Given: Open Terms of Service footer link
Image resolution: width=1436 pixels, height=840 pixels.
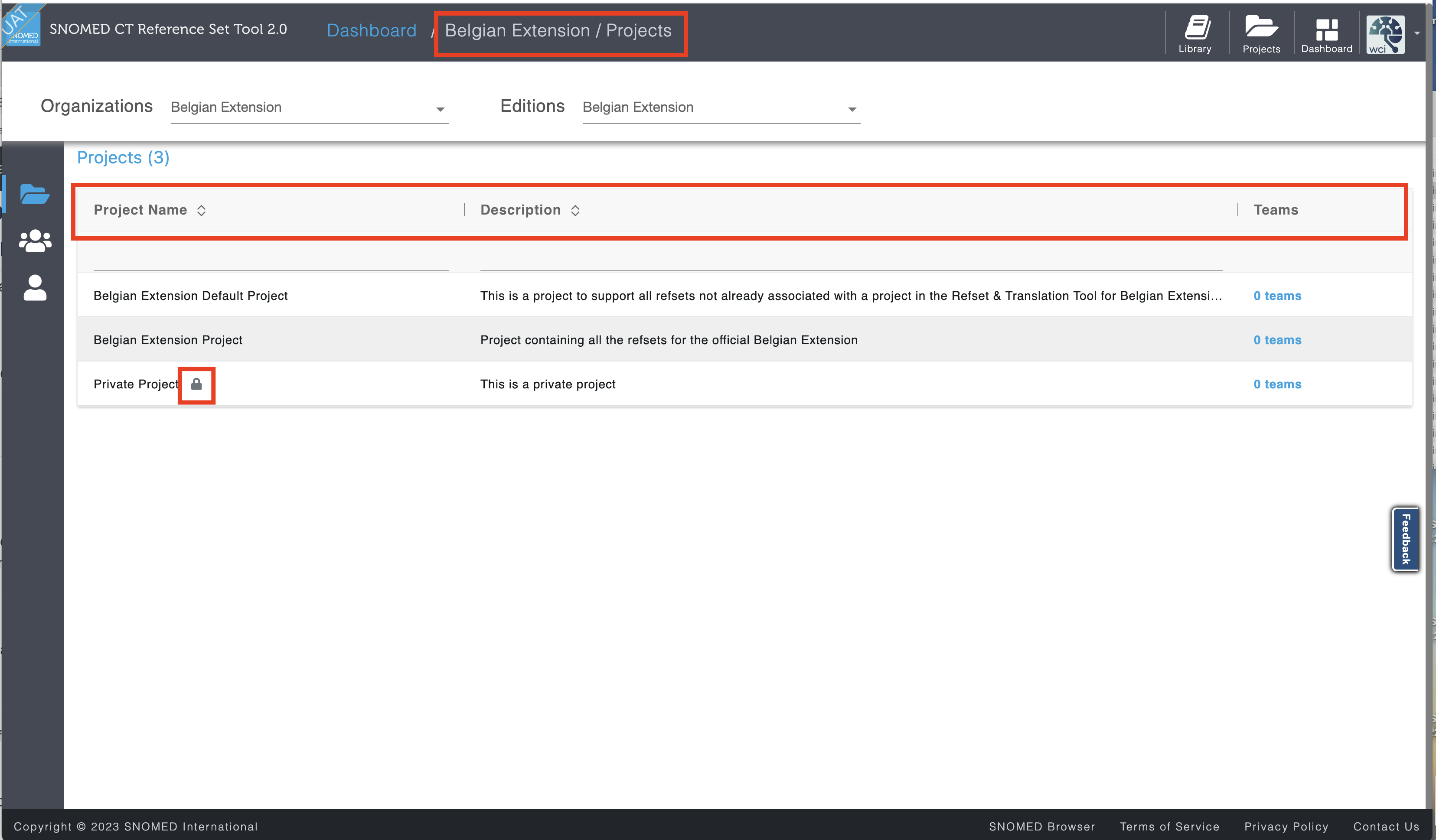Looking at the screenshot, I should [1169, 826].
